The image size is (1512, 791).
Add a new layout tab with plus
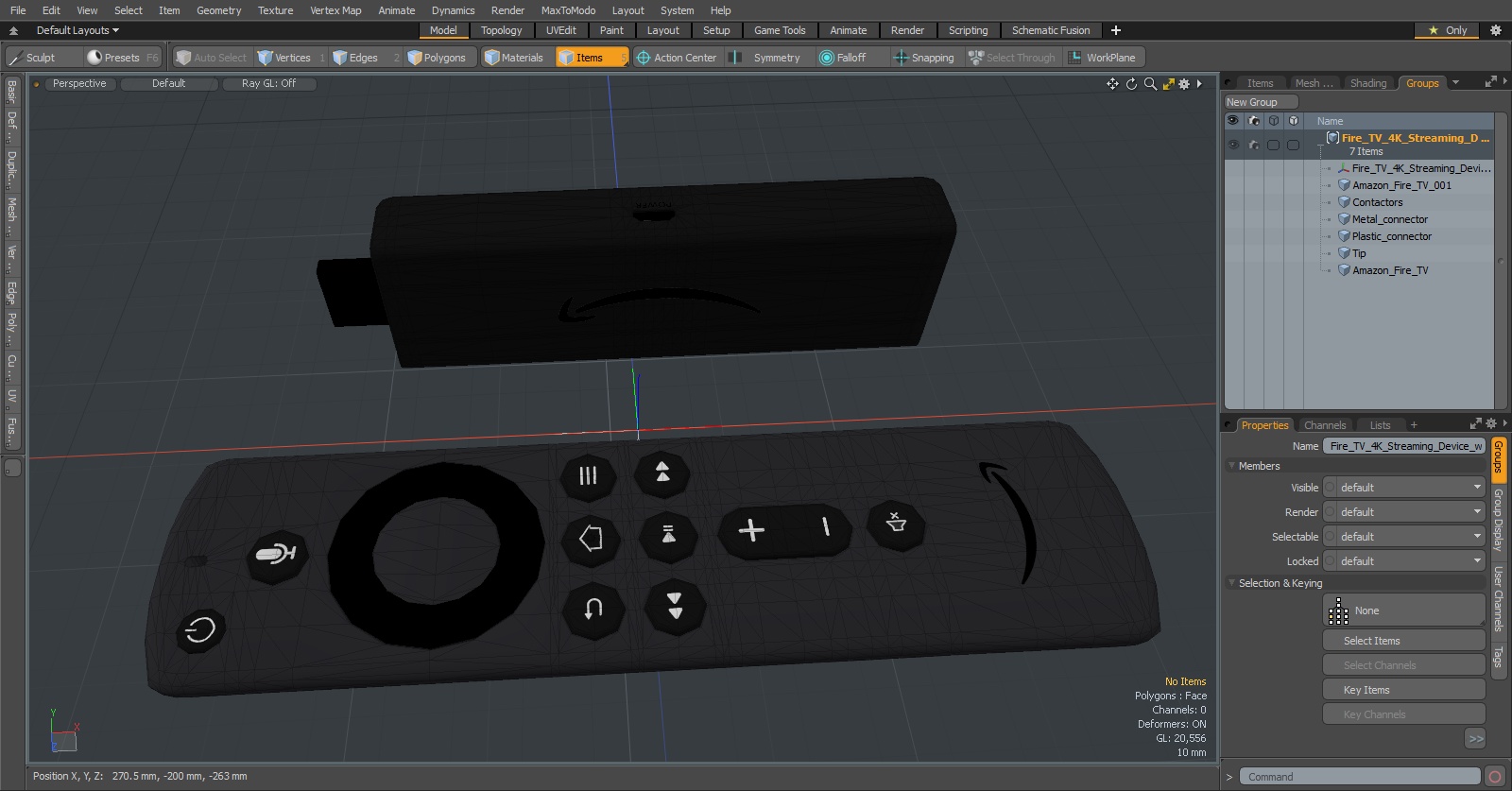click(1116, 30)
